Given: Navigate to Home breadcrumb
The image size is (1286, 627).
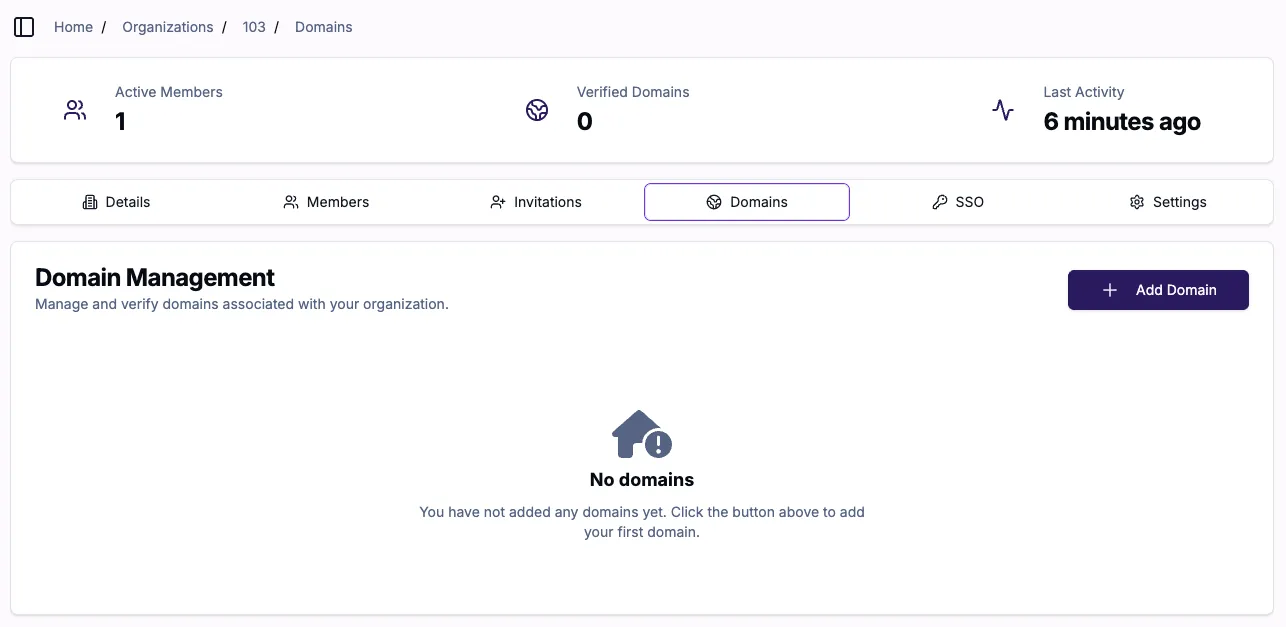Looking at the screenshot, I should [x=73, y=27].
